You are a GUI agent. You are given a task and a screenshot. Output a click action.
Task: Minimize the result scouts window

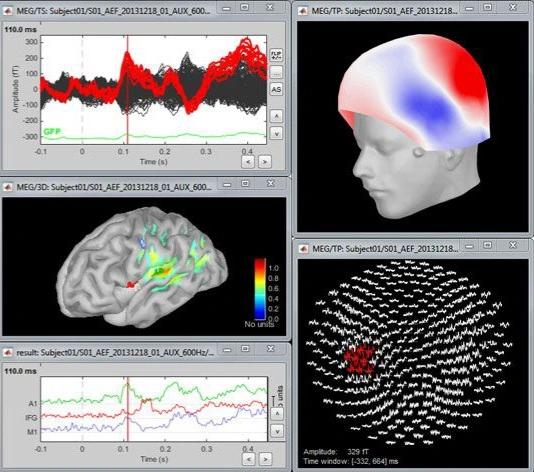[x=227, y=349]
